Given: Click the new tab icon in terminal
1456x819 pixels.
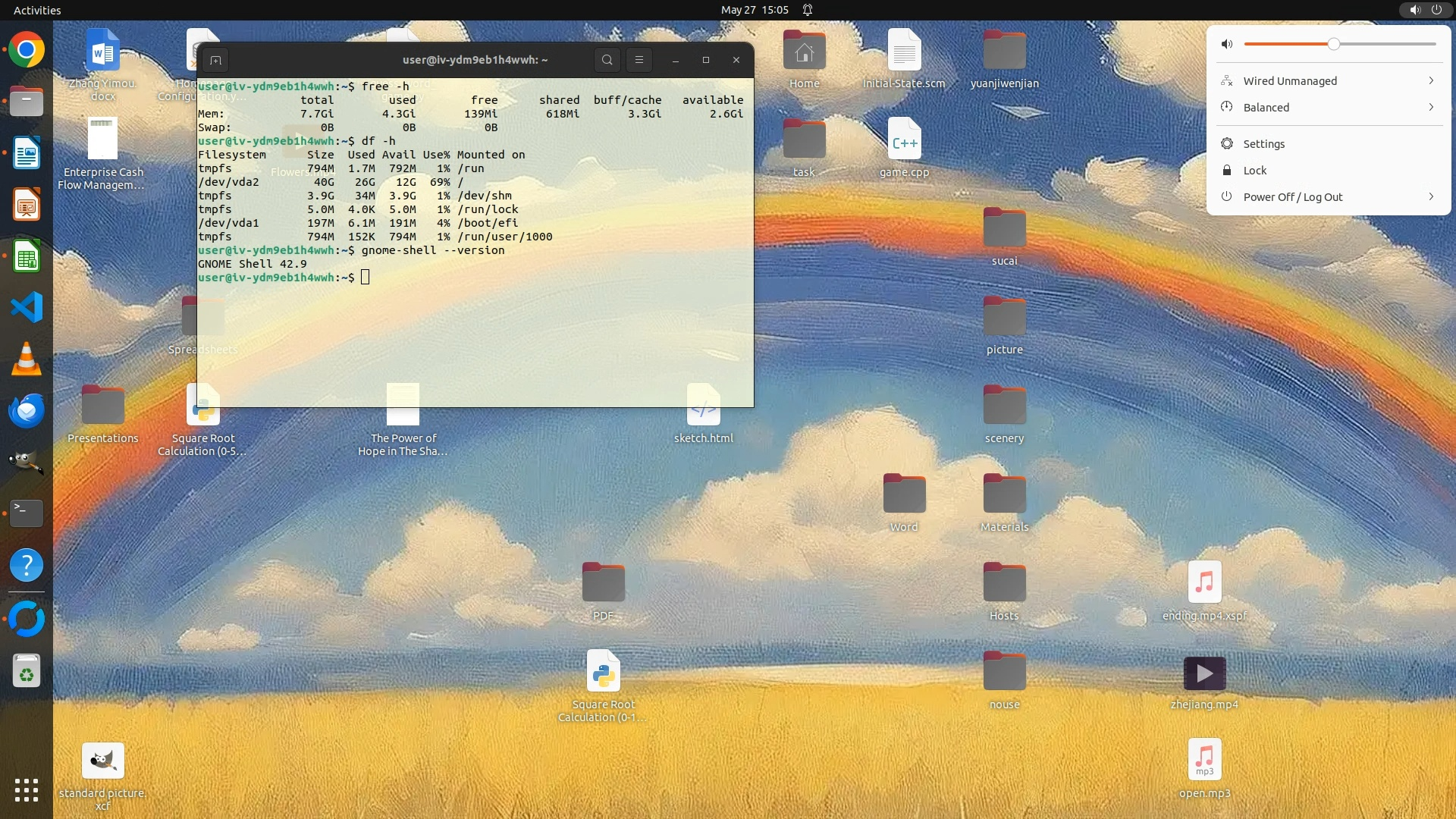Looking at the screenshot, I should pos(215,60).
